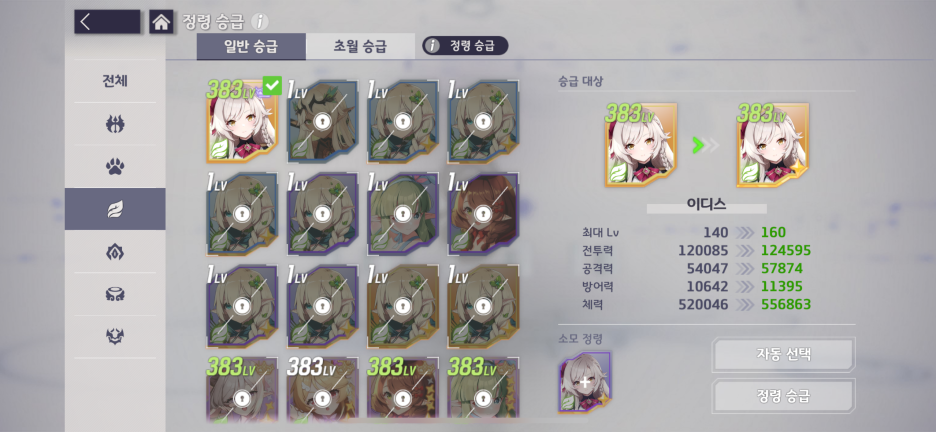Select the fifth element filter icon

[x=115, y=294]
